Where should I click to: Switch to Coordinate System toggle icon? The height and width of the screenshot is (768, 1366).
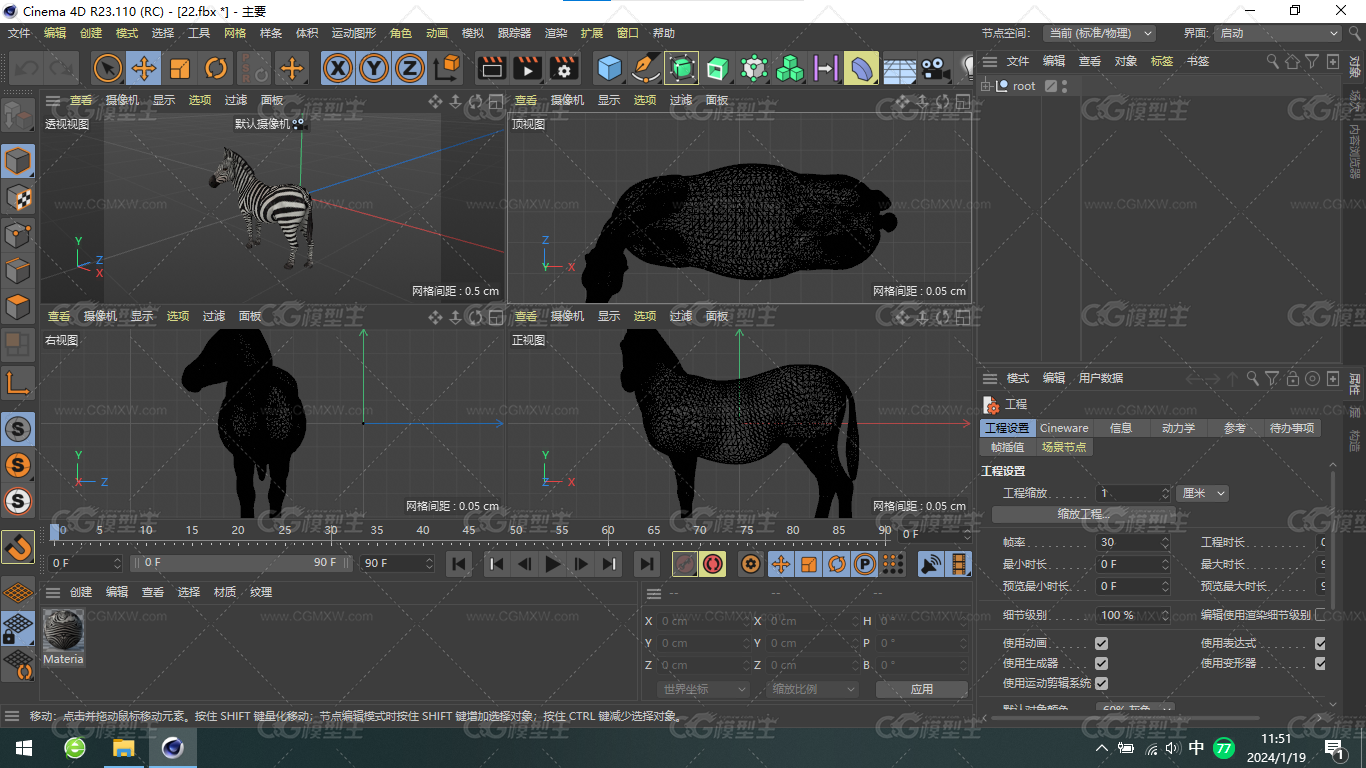coord(447,68)
